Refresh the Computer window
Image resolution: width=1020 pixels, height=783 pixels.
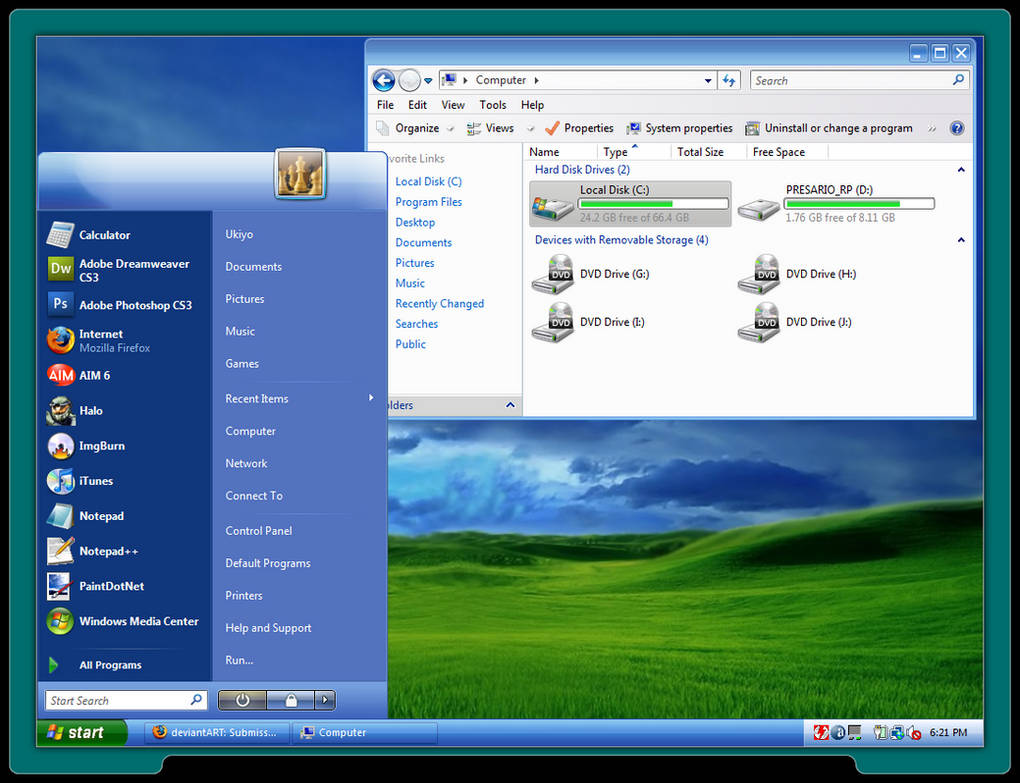tap(729, 81)
